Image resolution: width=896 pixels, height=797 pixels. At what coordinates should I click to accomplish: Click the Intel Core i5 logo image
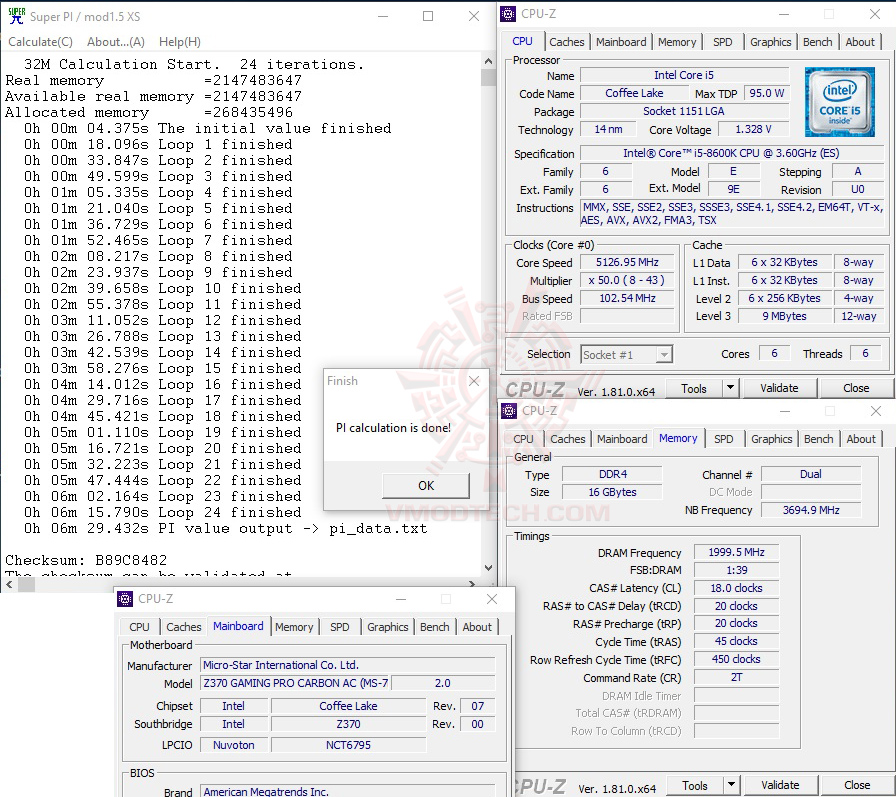click(839, 102)
